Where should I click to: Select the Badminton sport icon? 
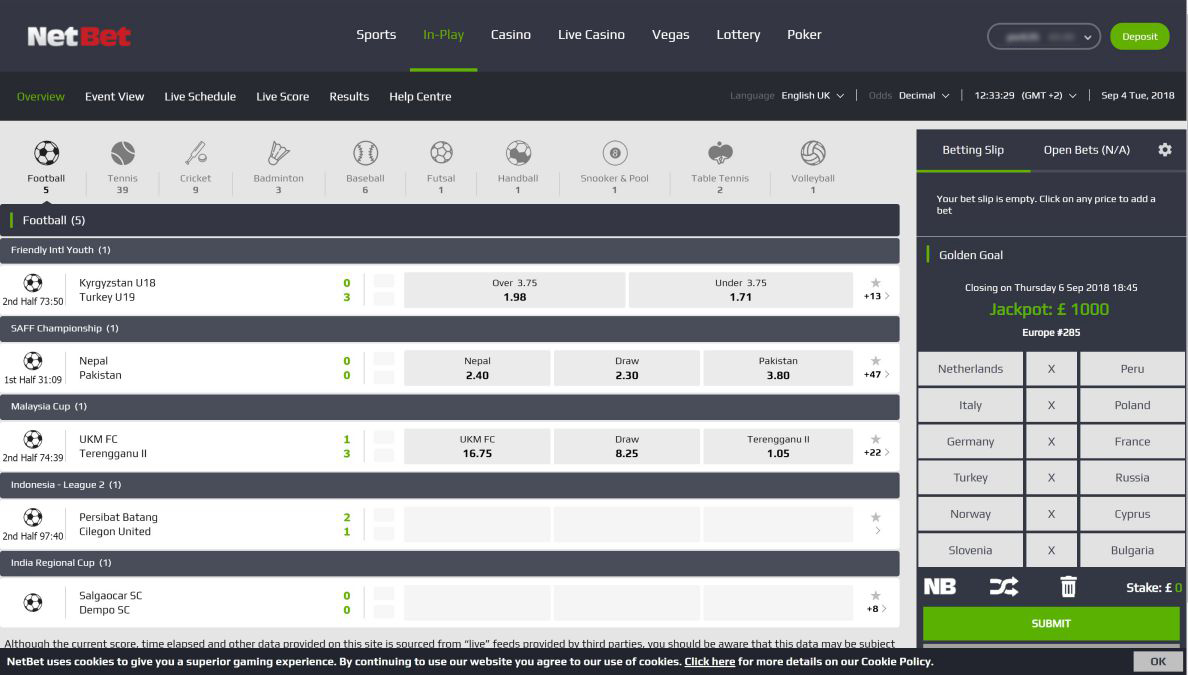coord(278,154)
